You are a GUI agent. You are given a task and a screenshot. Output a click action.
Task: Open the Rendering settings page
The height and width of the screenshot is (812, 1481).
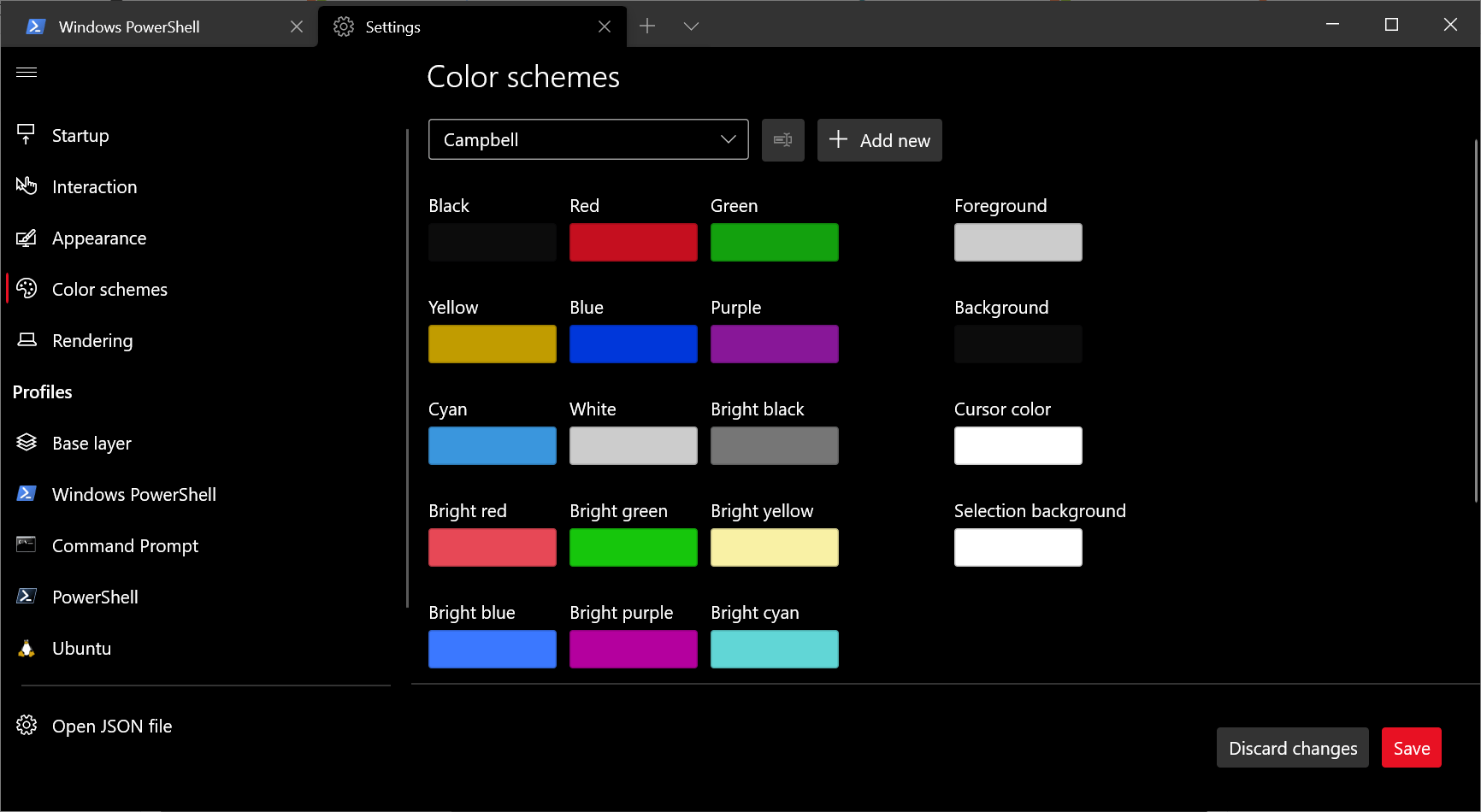[x=91, y=340]
